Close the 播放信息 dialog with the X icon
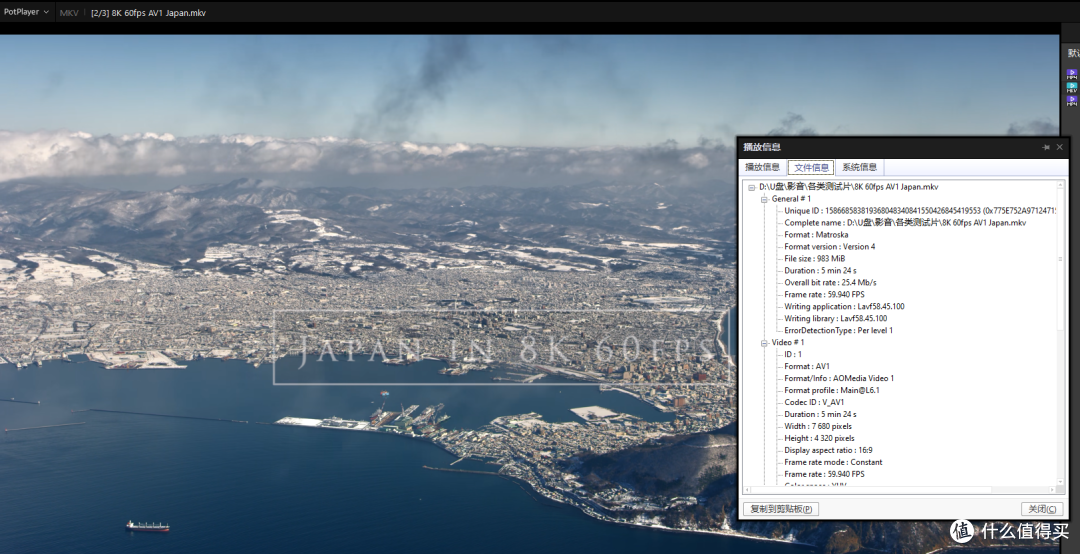This screenshot has width=1080, height=554. point(1059,147)
